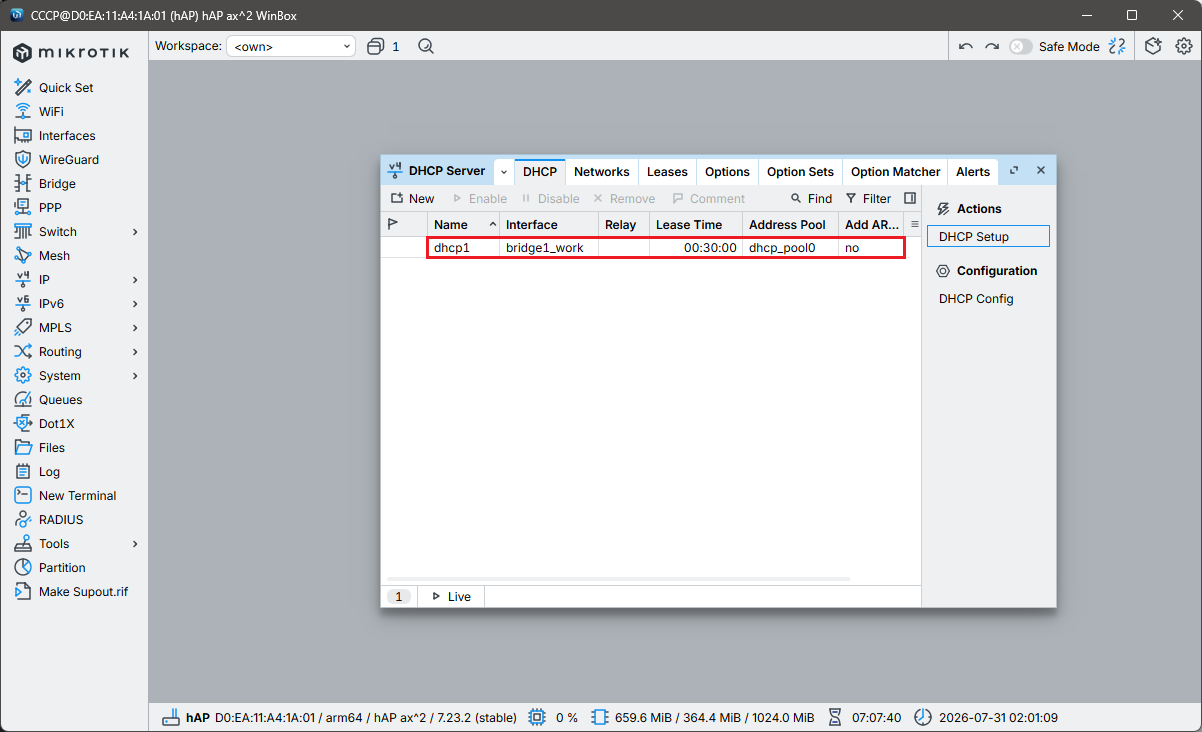Expand the System submenu
The height and width of the screenshot is (732, 1202).
tap(135, 375)
